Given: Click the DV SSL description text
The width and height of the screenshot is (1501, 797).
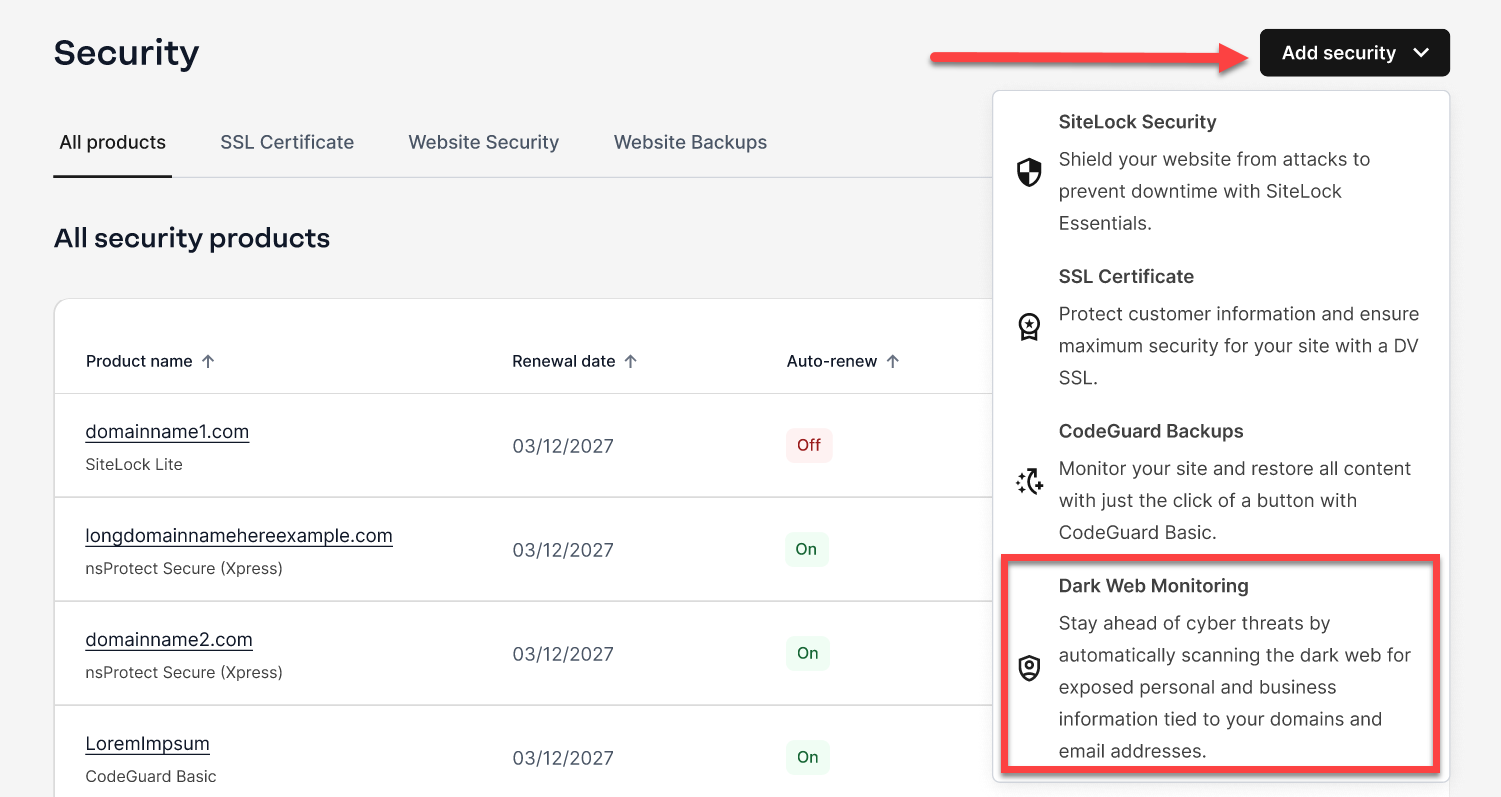Looking at the screenshot, I should [1239, 346].
